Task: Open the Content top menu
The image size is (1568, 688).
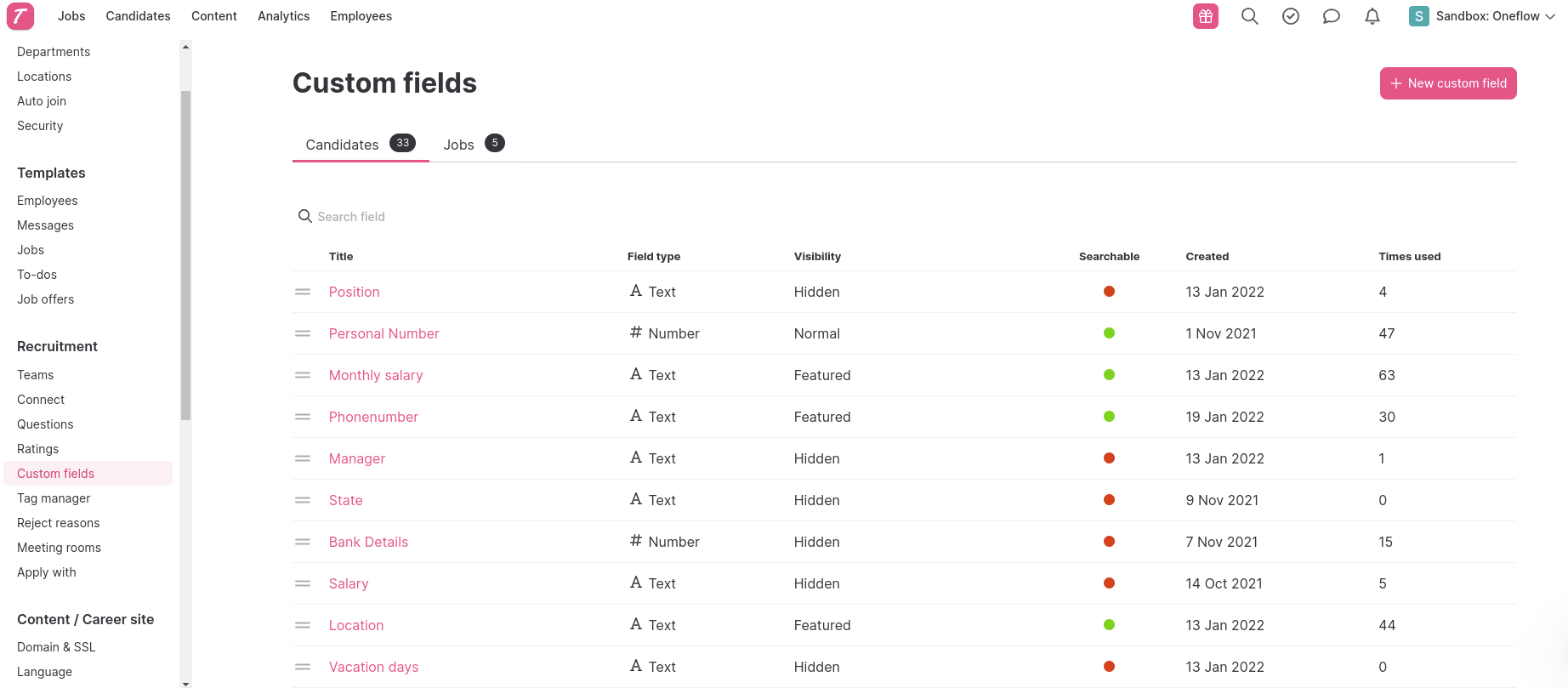Action: pos(214,16)
